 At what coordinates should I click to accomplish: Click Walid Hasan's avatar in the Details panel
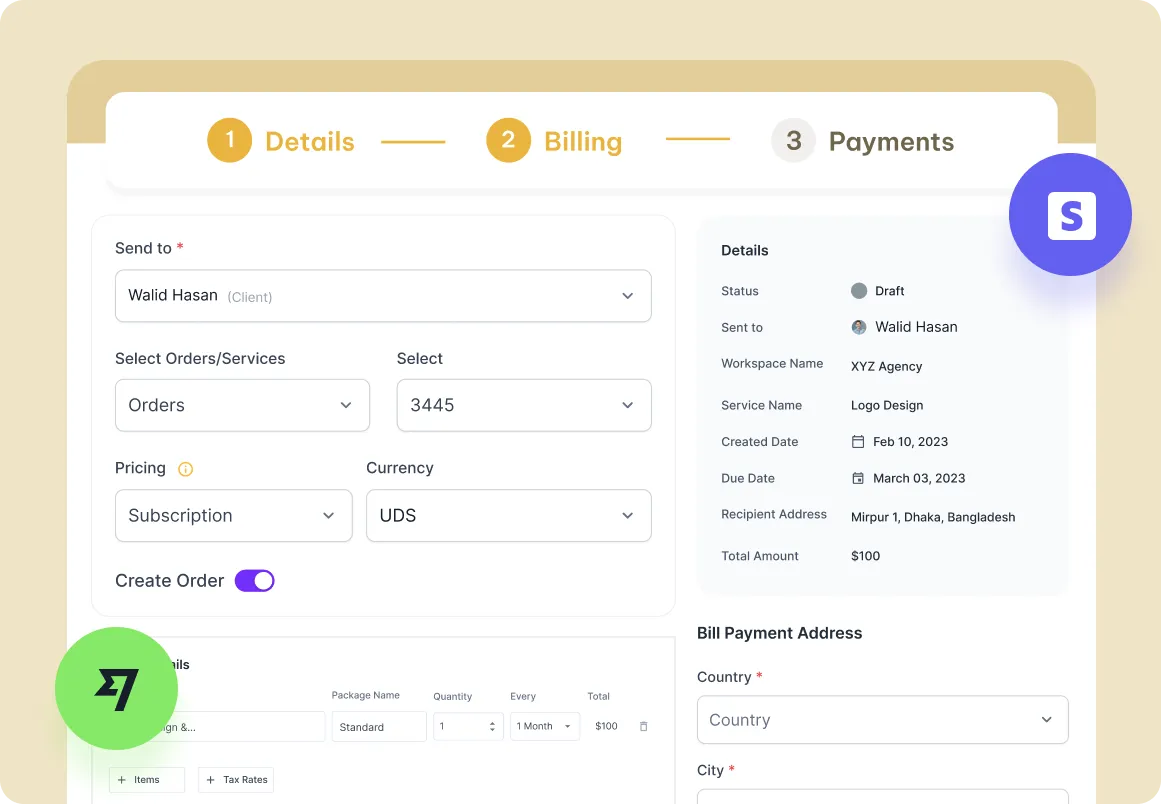pyautogui.click(x=858, y=326)
